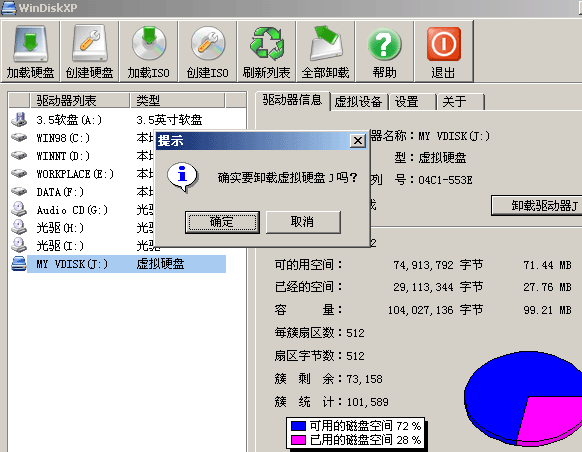Open the 设置 settings tab
582x452 pixels.
(412, 102)
